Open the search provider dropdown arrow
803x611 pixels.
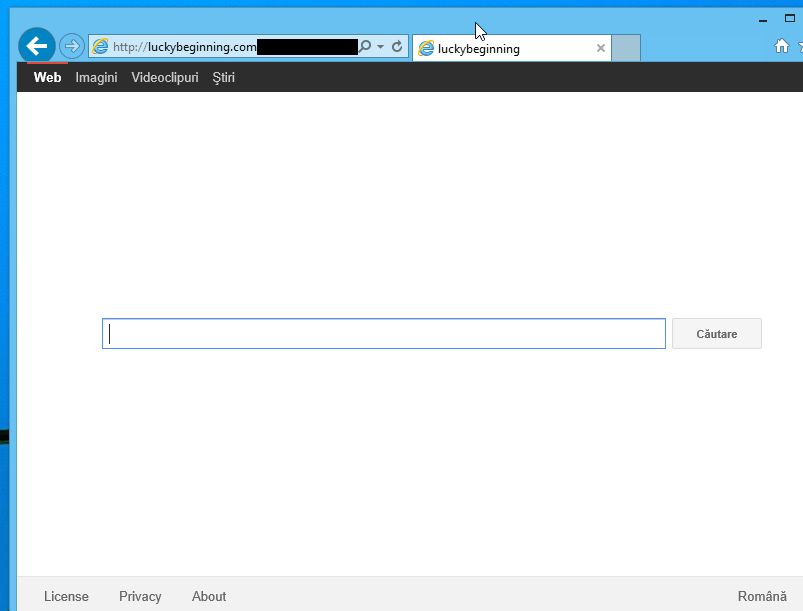pos(378,46)
